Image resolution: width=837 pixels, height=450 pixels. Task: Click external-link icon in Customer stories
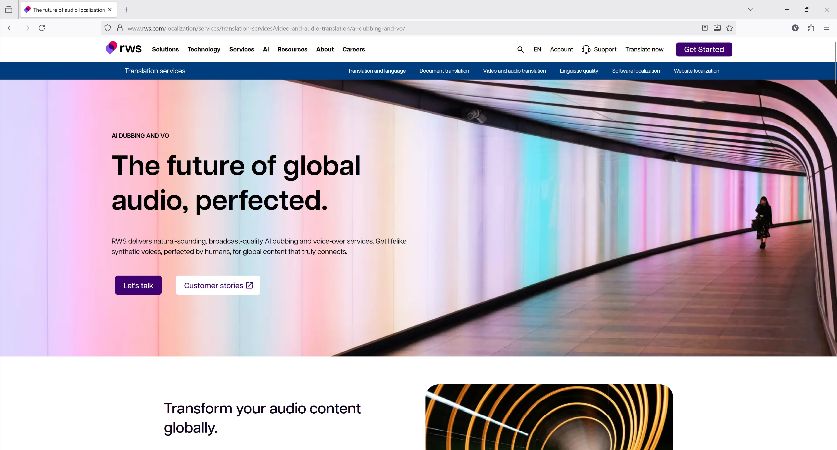tap(249, 286)
